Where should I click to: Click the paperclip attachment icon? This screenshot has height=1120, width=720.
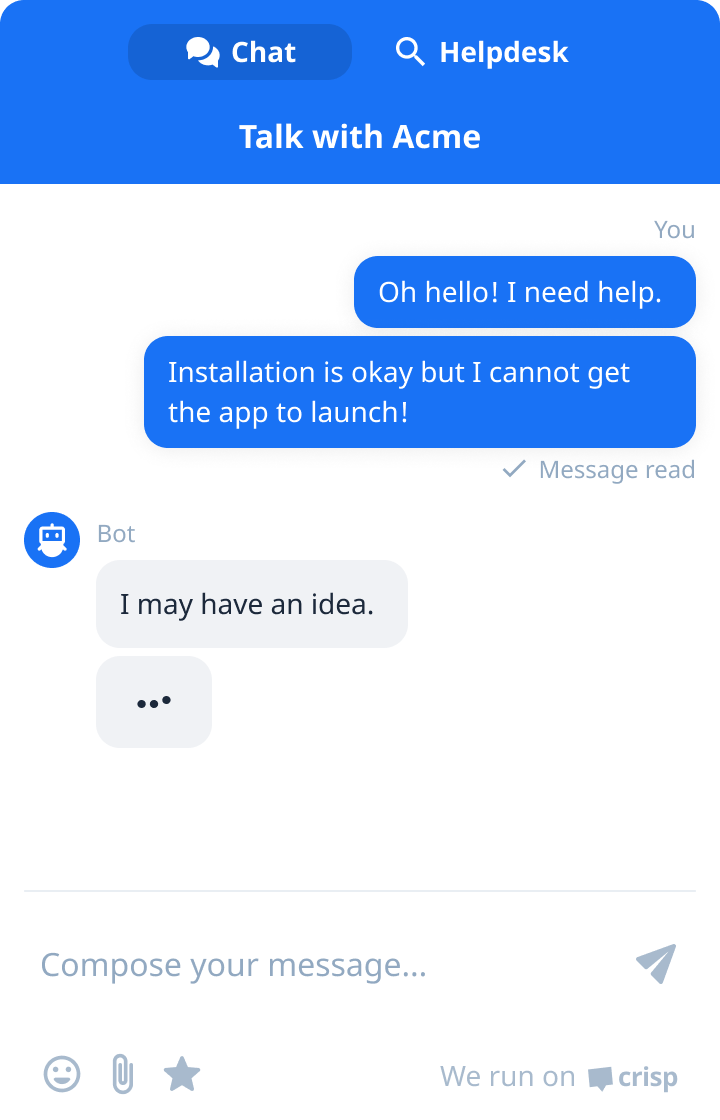[122, 1075]
